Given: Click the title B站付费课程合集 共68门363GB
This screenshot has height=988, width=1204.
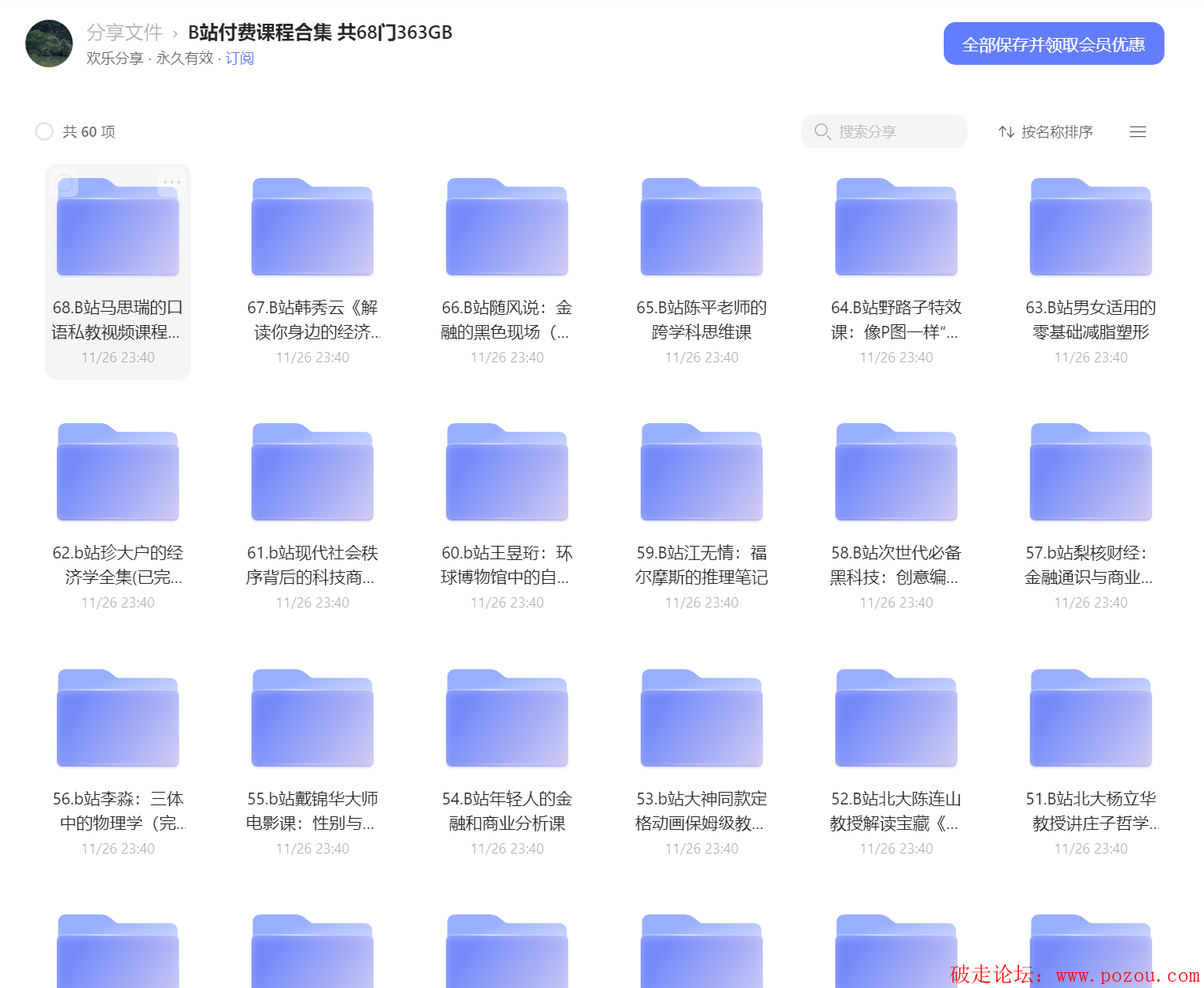Looking at the screenshot, I should [x=320, y=32].
